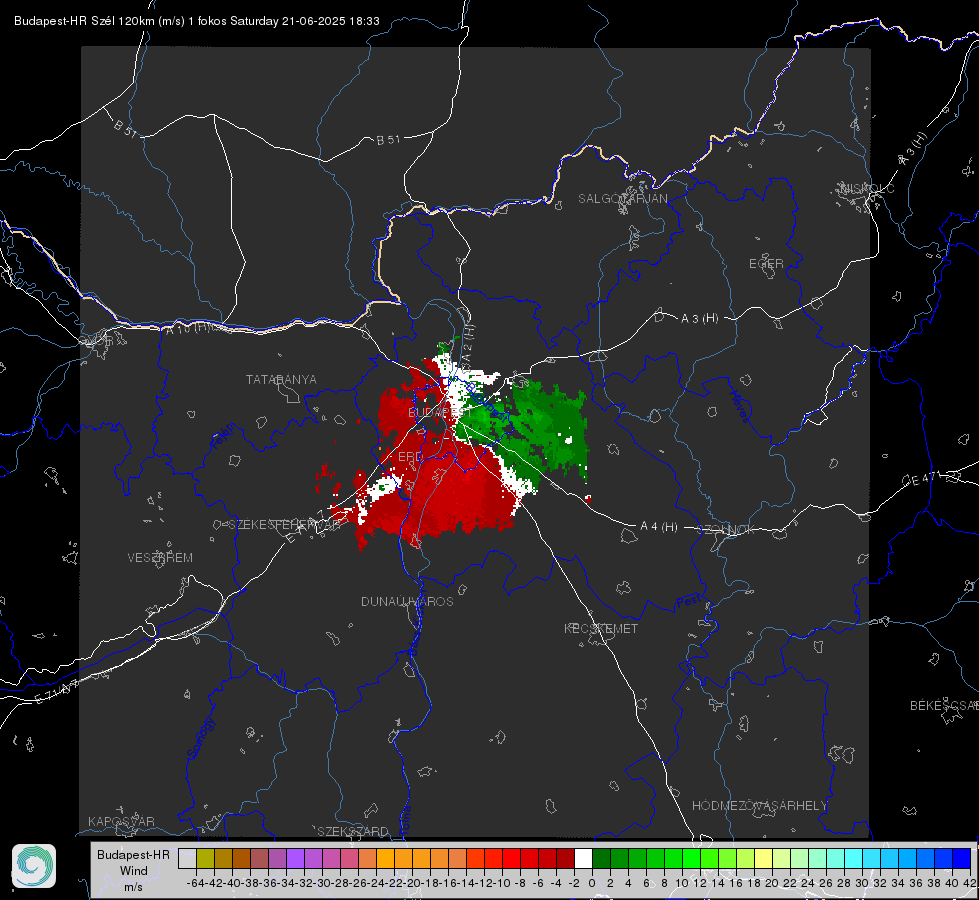Click the DUNAÚJVÁROS city label
Viewport: 979px width, 900px height.
(x=407, y=601)
